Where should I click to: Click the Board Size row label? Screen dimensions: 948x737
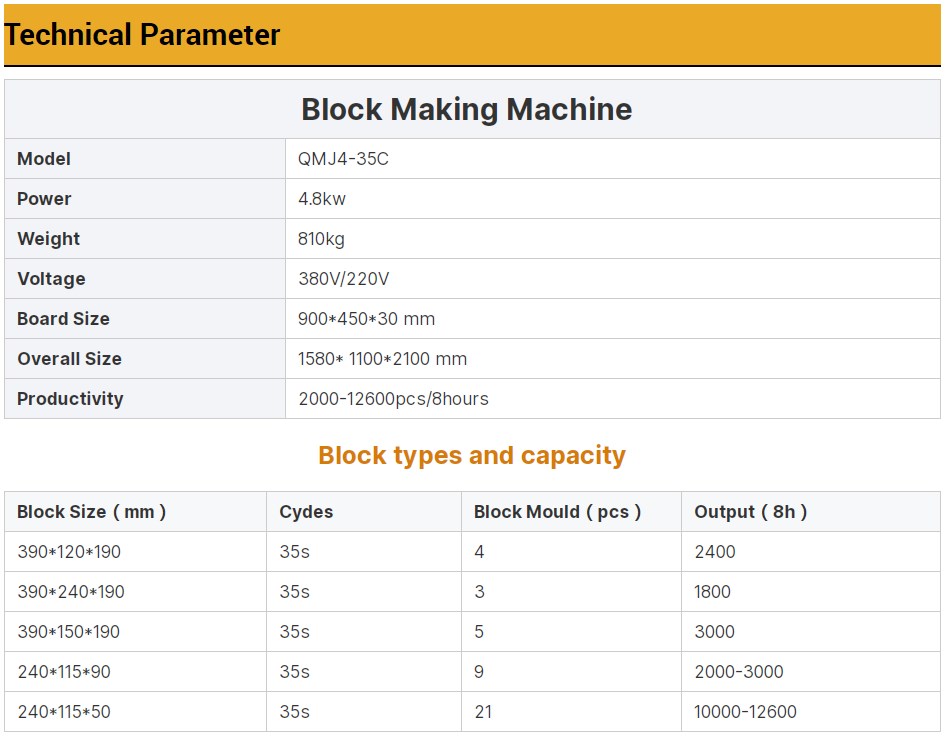coord(63,319)
